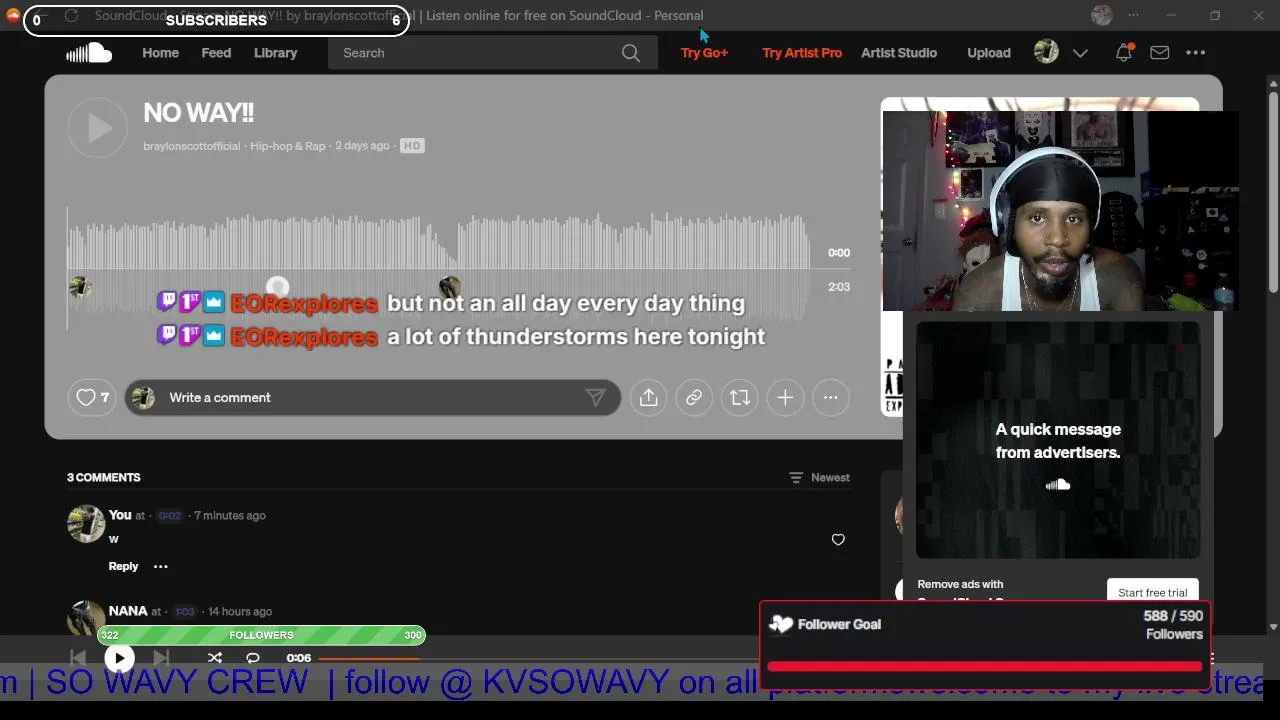Click the search magnifier icon
The image size is (1280, 720).
(x=631, y=53)
